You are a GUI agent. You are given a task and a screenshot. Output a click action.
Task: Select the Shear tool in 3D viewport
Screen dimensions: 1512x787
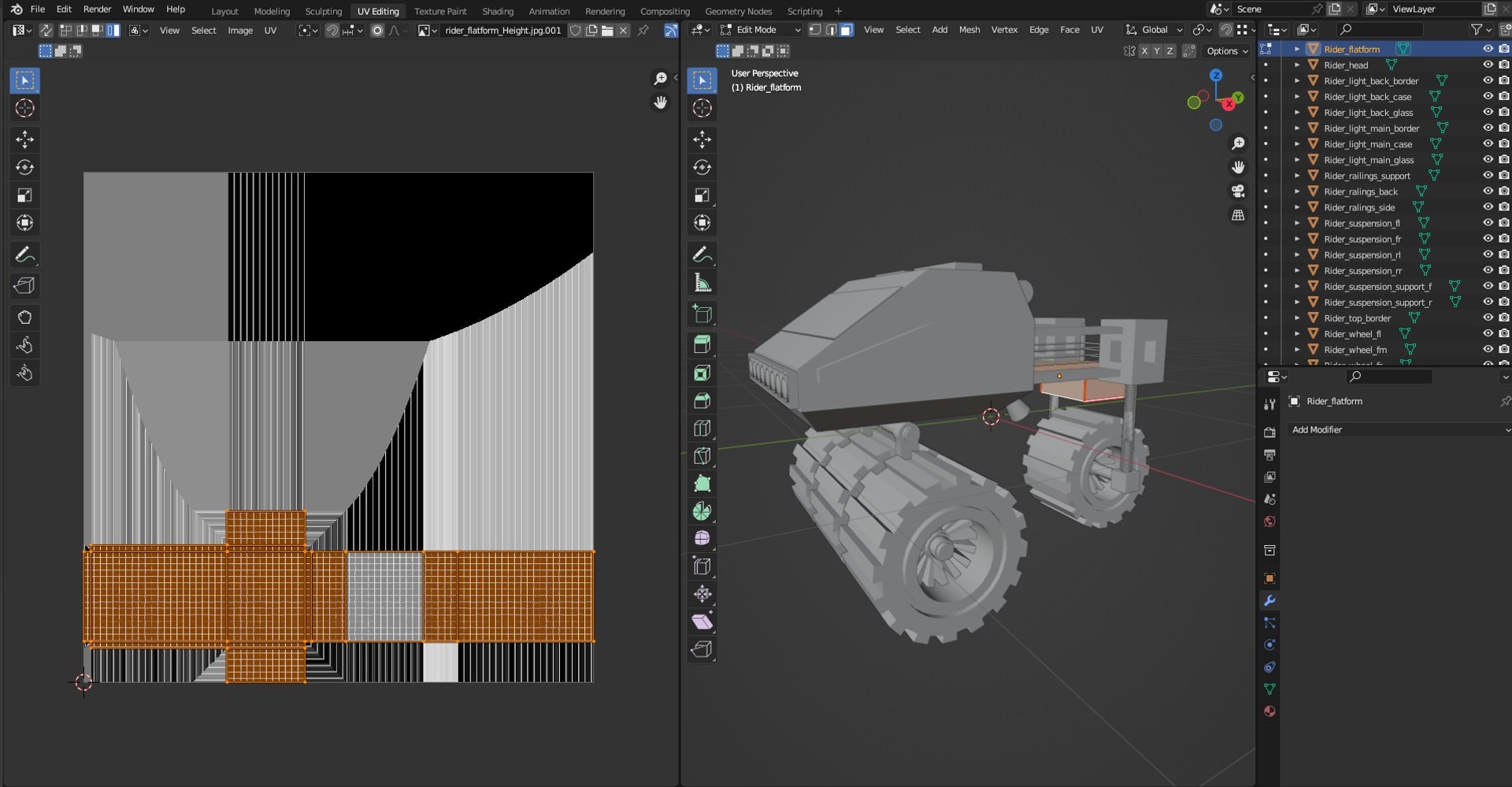pyautogui.click(x=702, y=622)
